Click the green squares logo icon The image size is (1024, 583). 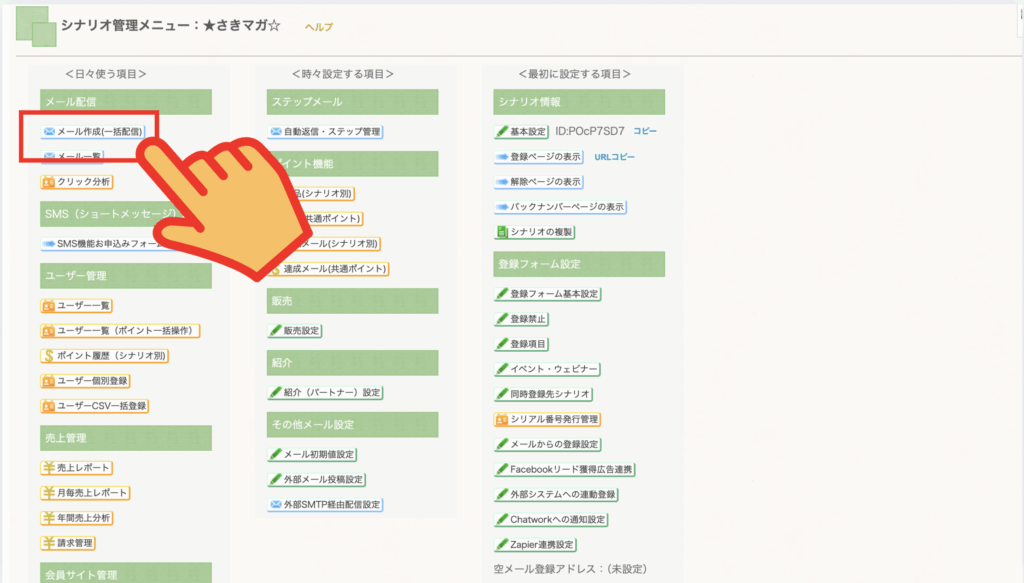coord(36,27)
